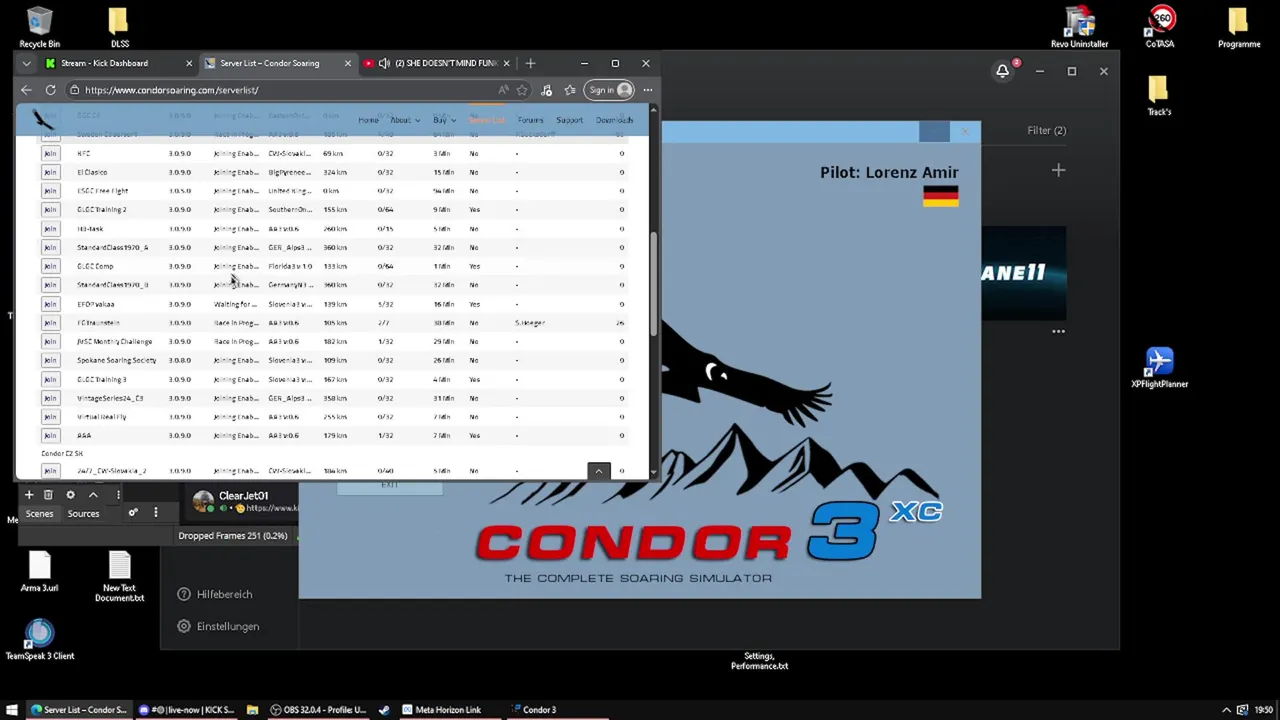Screen dimensions: 1280x720
Task: Open the Forums menu link
Action: 530,120
